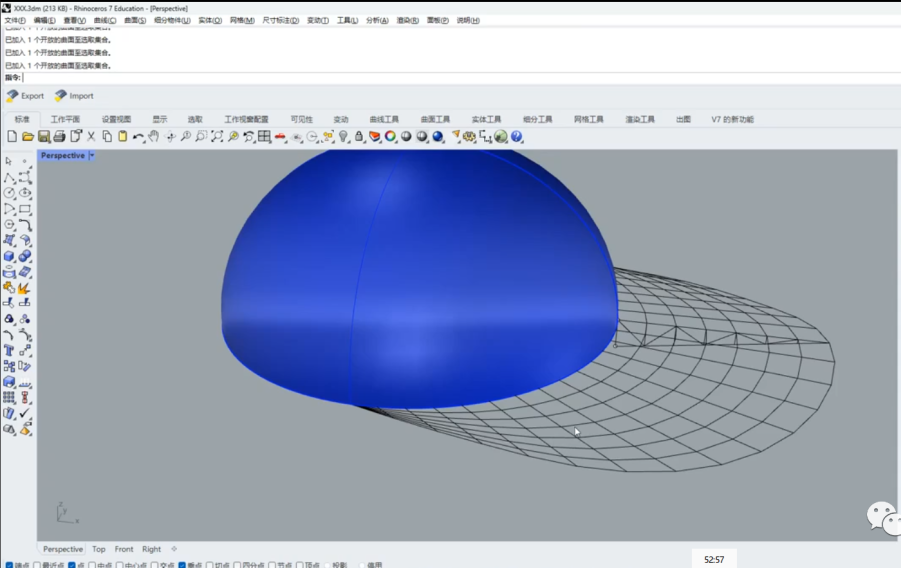Click the Undo arrow icon
The image size is (901, 568).
pos(138,137)
